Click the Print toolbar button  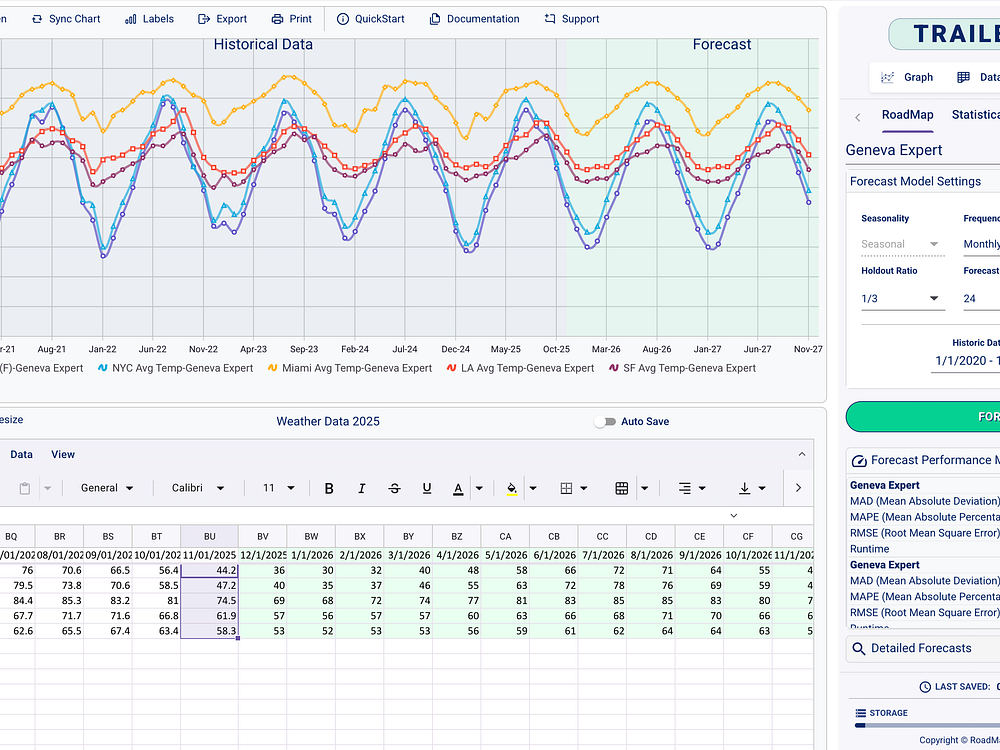pos(292,19)
